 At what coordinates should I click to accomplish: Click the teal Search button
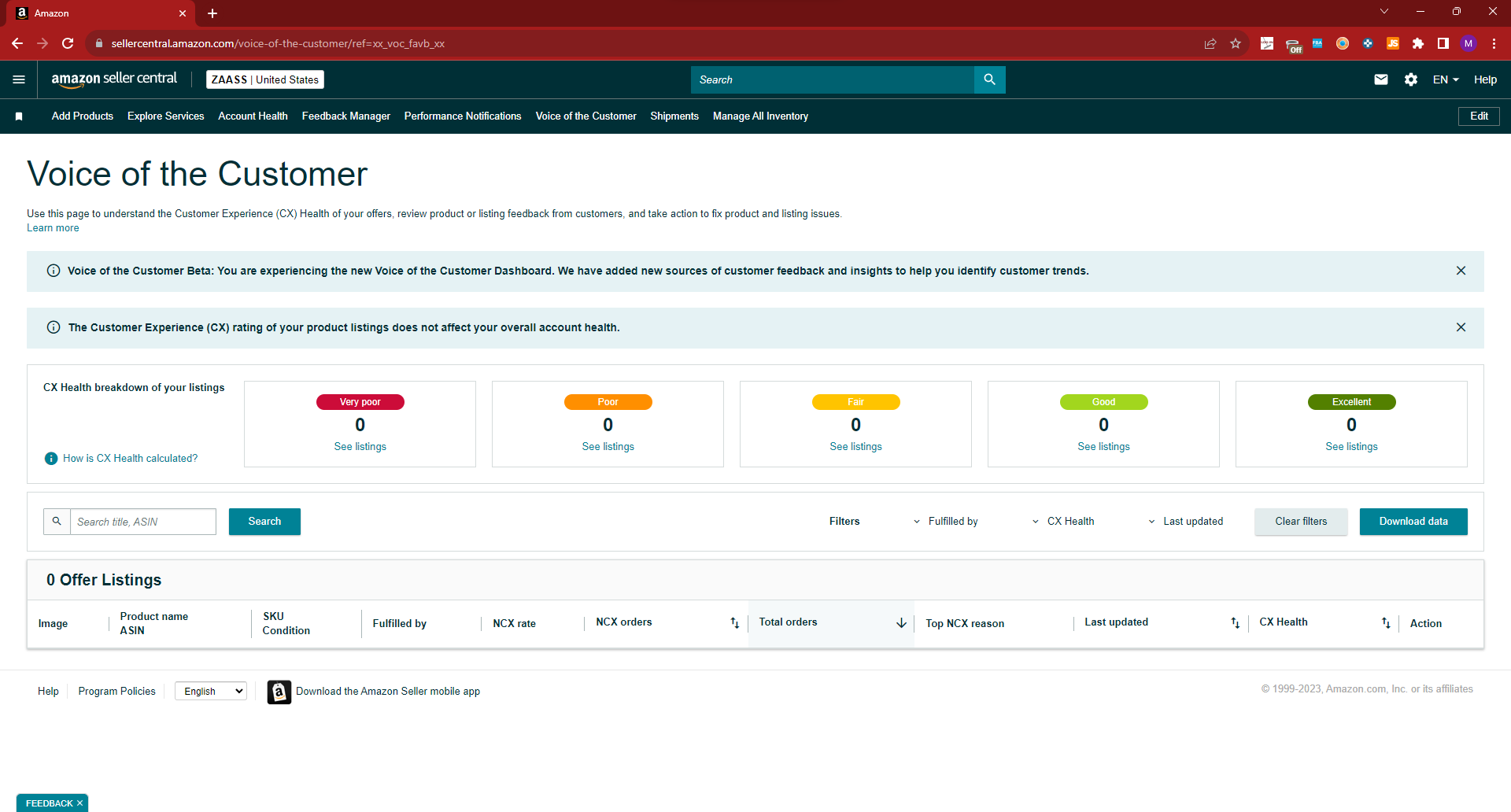click(x=264, y=522)
